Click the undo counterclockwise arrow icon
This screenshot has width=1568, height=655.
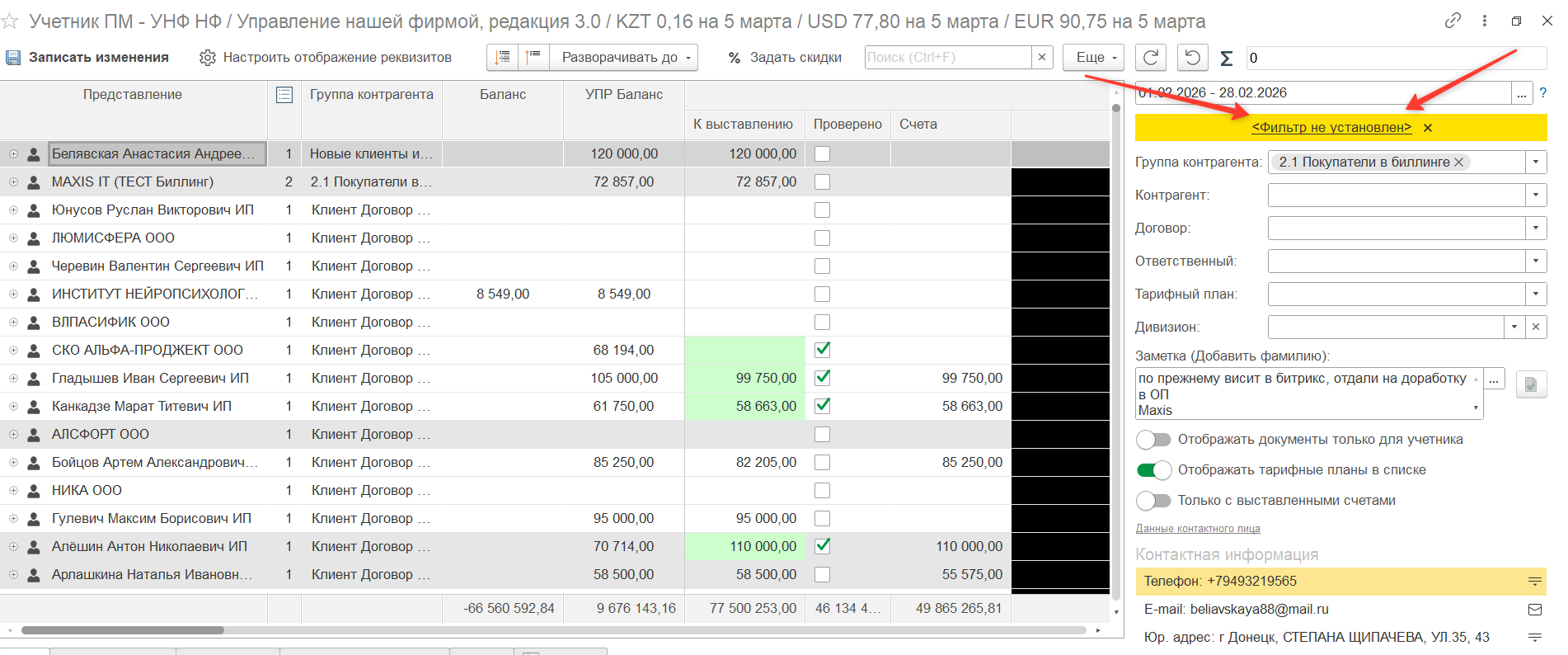point(1192,58)
